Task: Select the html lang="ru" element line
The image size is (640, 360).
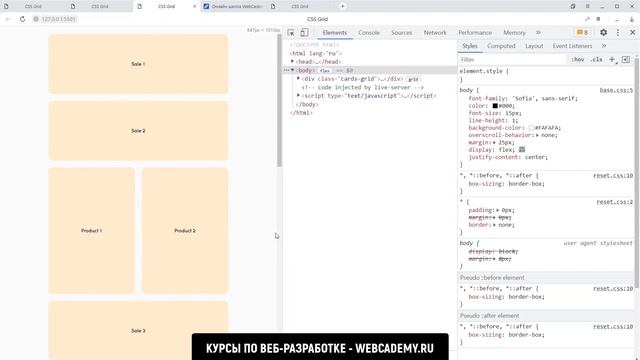Action: pyautogui.click(x=316, y=53)
